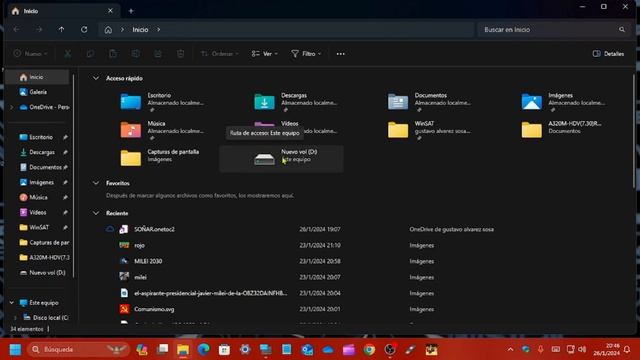Show hidden system tray icons

(510, 349)
